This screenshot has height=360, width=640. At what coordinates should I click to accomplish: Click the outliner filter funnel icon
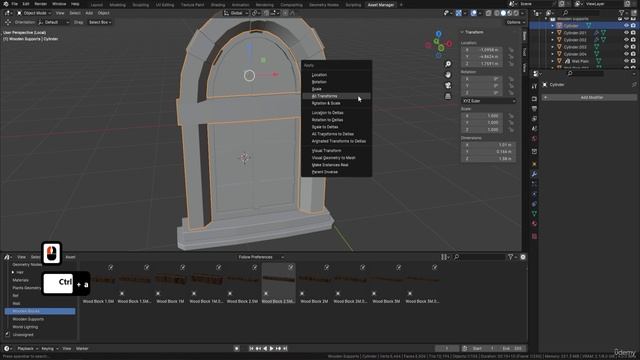click(x=622, y=13)
